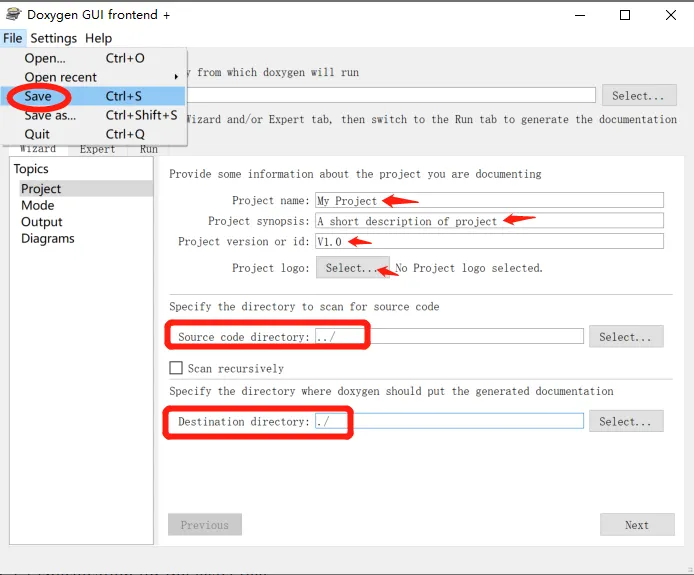Click the working directory input field
Image resolution: width=694 pixels, height=575 pixels.
point(391,95)
